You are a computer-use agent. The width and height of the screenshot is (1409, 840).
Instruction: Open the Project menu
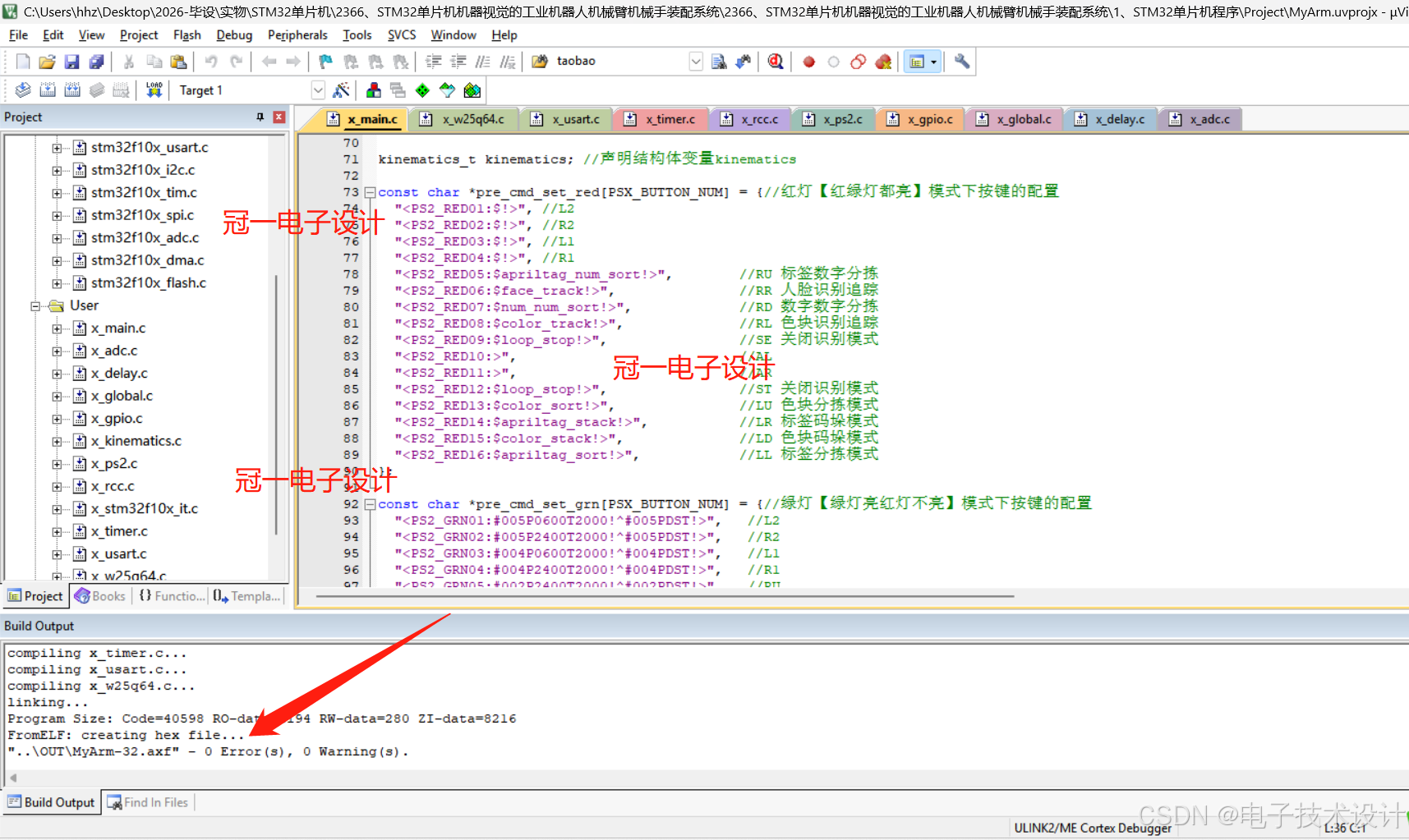pos(139,35)
